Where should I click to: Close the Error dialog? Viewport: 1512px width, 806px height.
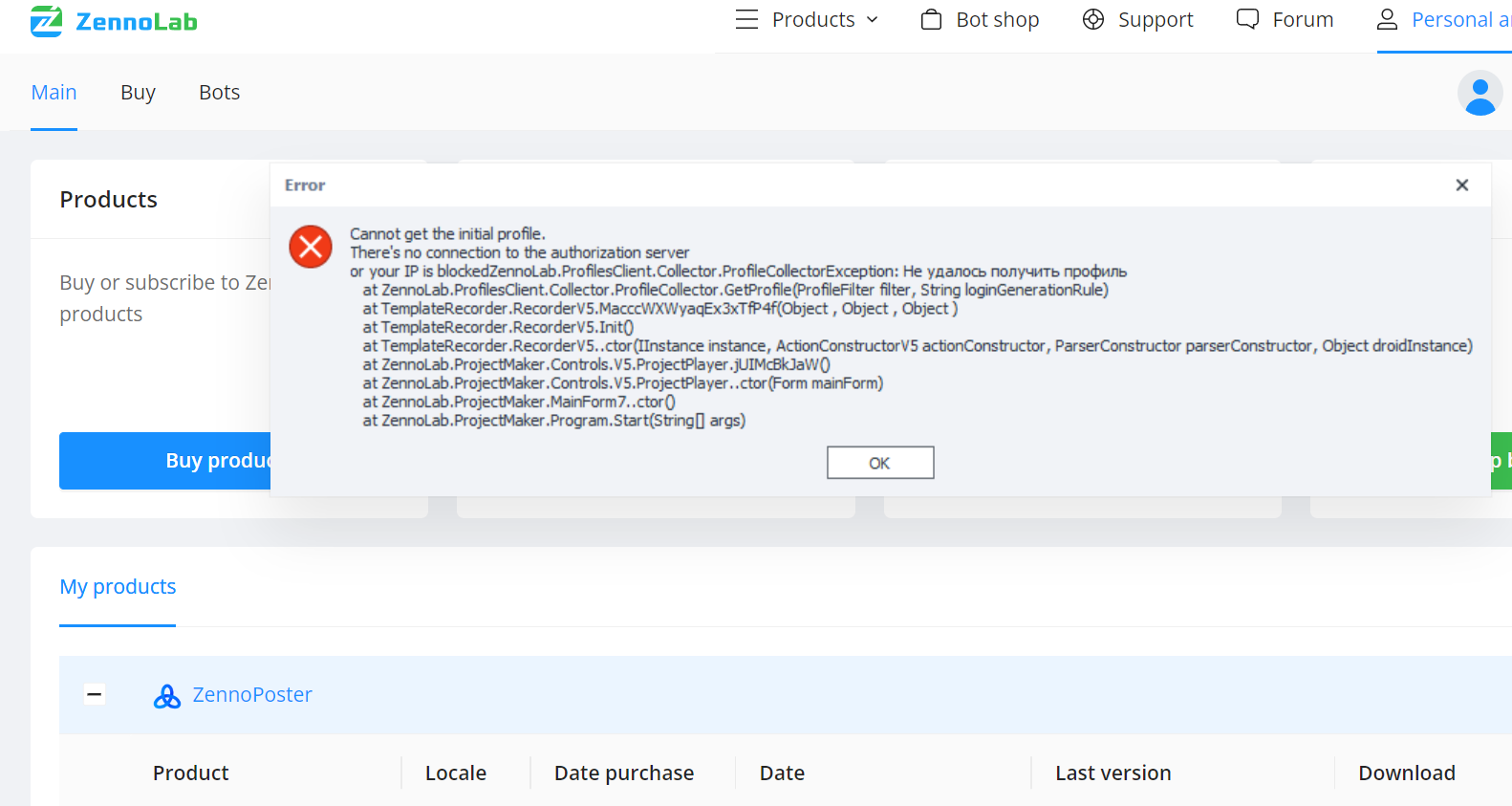[x=1461, y=185]
